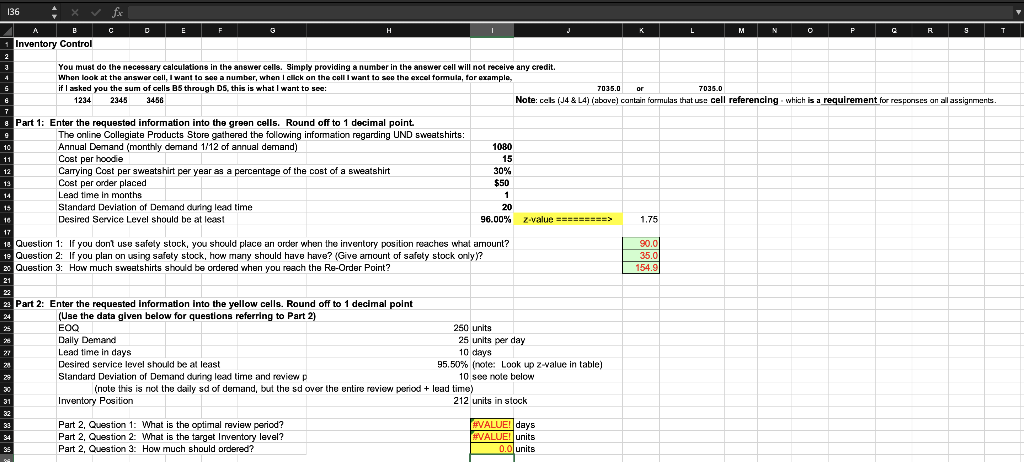1024x462 pixels.
Task: Click the 'Part 2: Enter the requested information' heading
Action: click(214, 304)
